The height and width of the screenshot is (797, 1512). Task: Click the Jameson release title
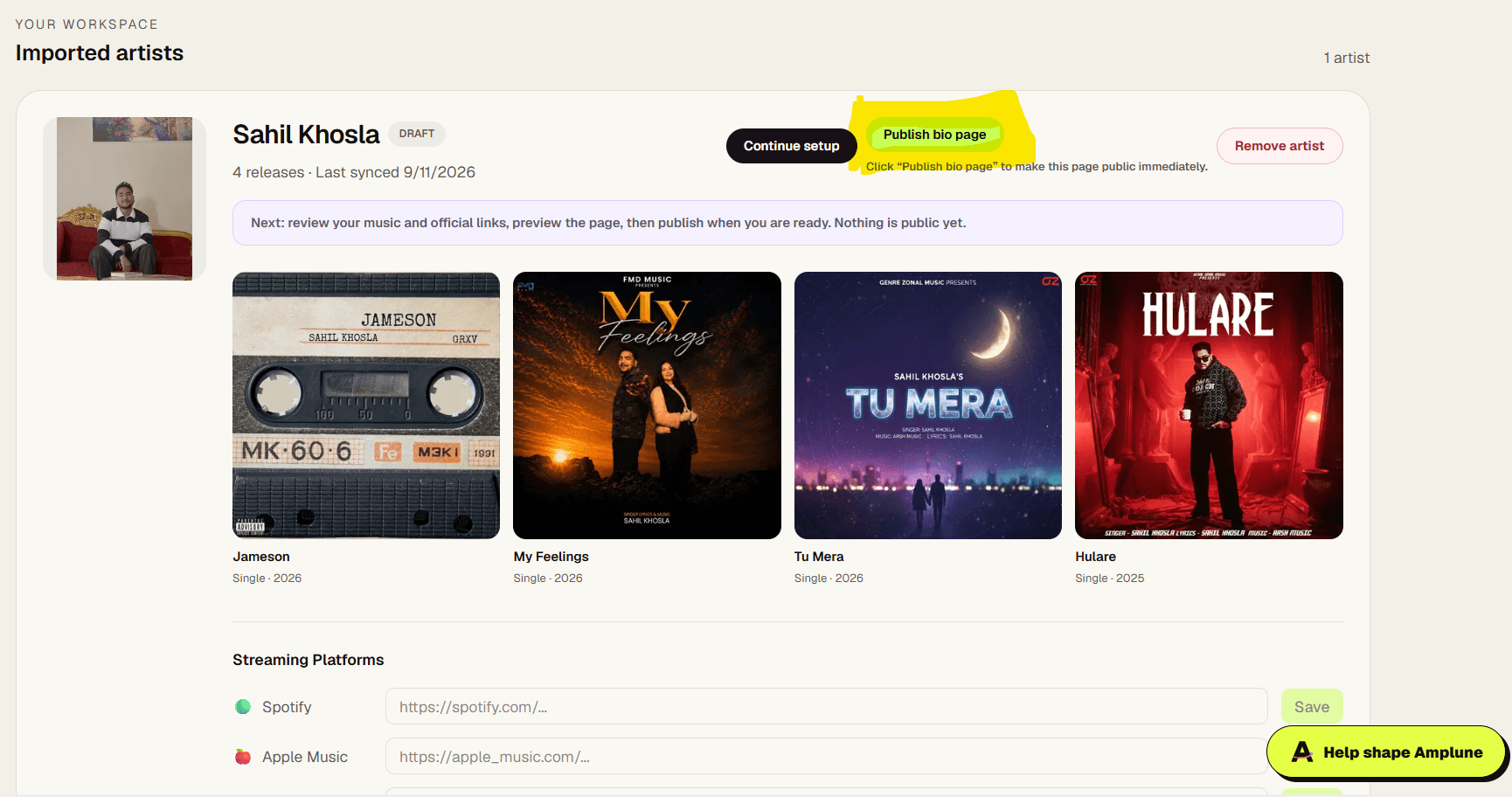pyautogui.click(x=261, y=557)
